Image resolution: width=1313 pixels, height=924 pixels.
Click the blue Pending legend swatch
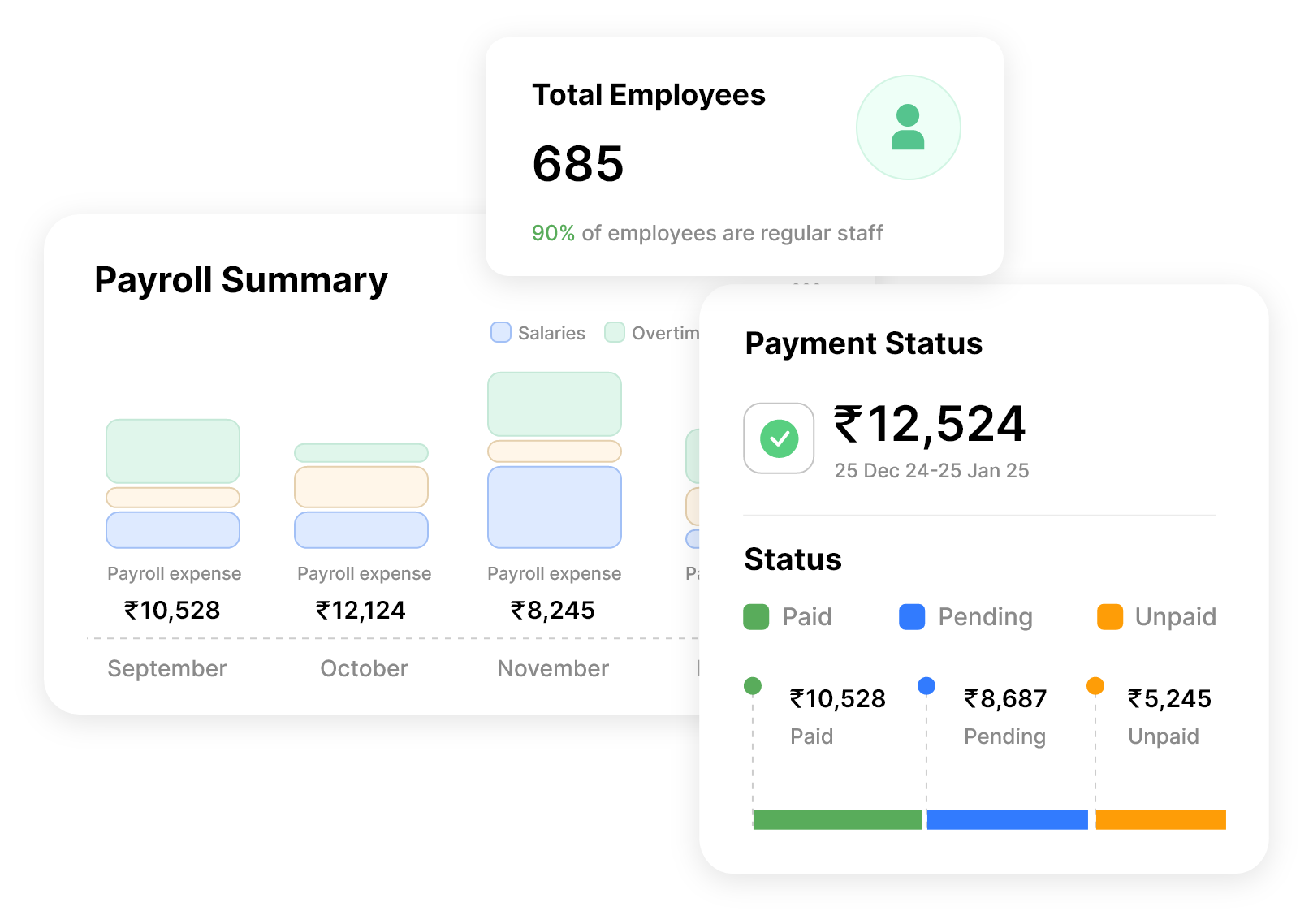click(912, 617)
